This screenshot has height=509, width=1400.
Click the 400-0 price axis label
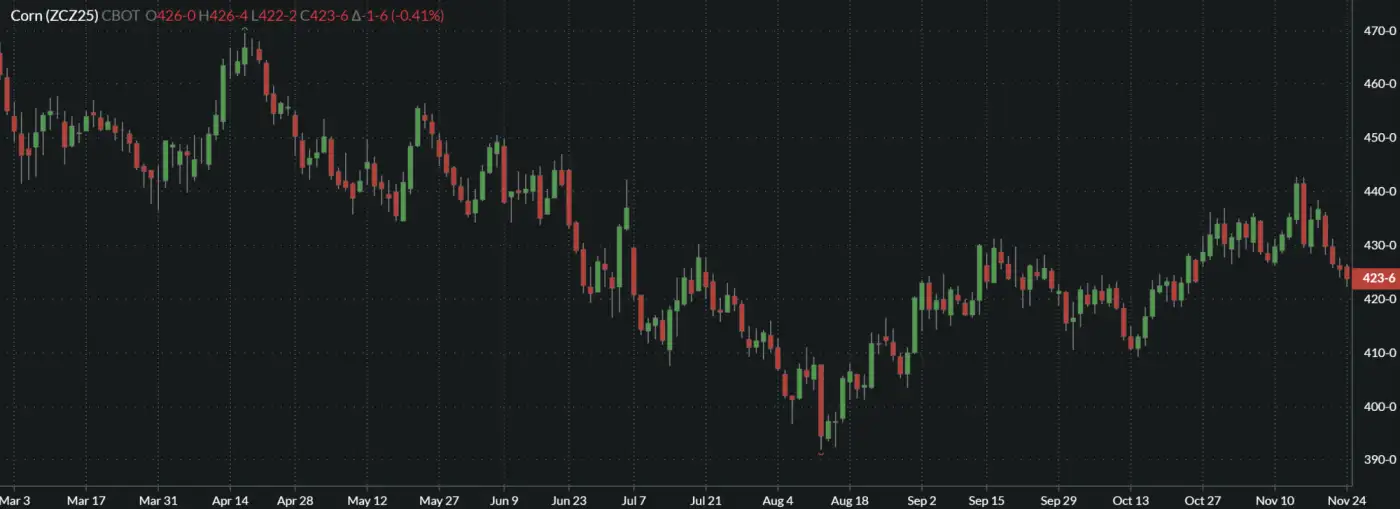point(1378,407)
